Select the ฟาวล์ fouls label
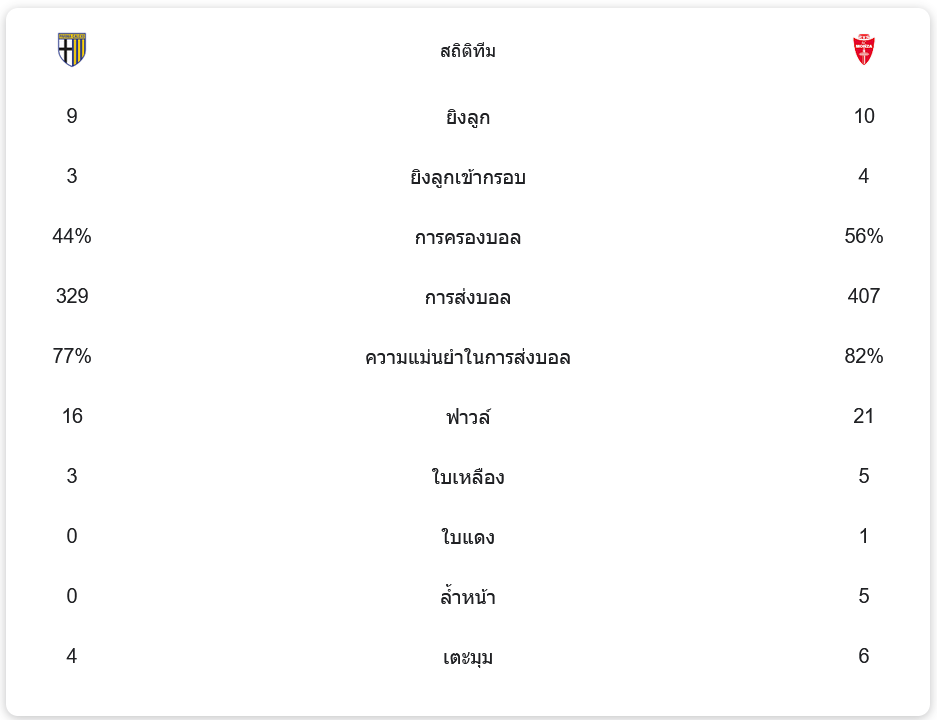This screenshot has height=720, width=937. [x=468, y=418]
